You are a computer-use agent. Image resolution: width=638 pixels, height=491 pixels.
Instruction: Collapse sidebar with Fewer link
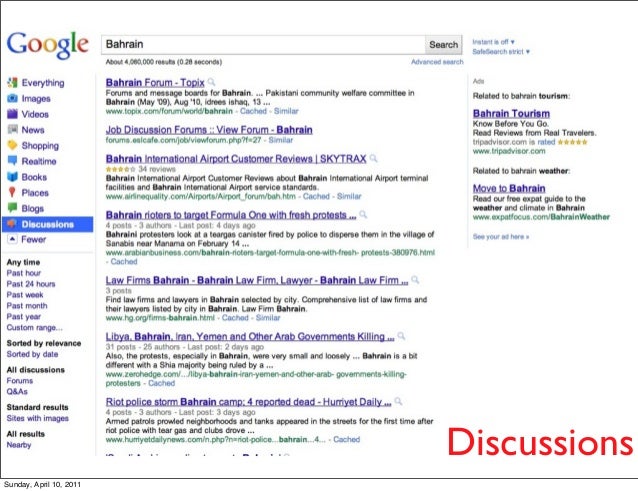[x=33, y=239]
